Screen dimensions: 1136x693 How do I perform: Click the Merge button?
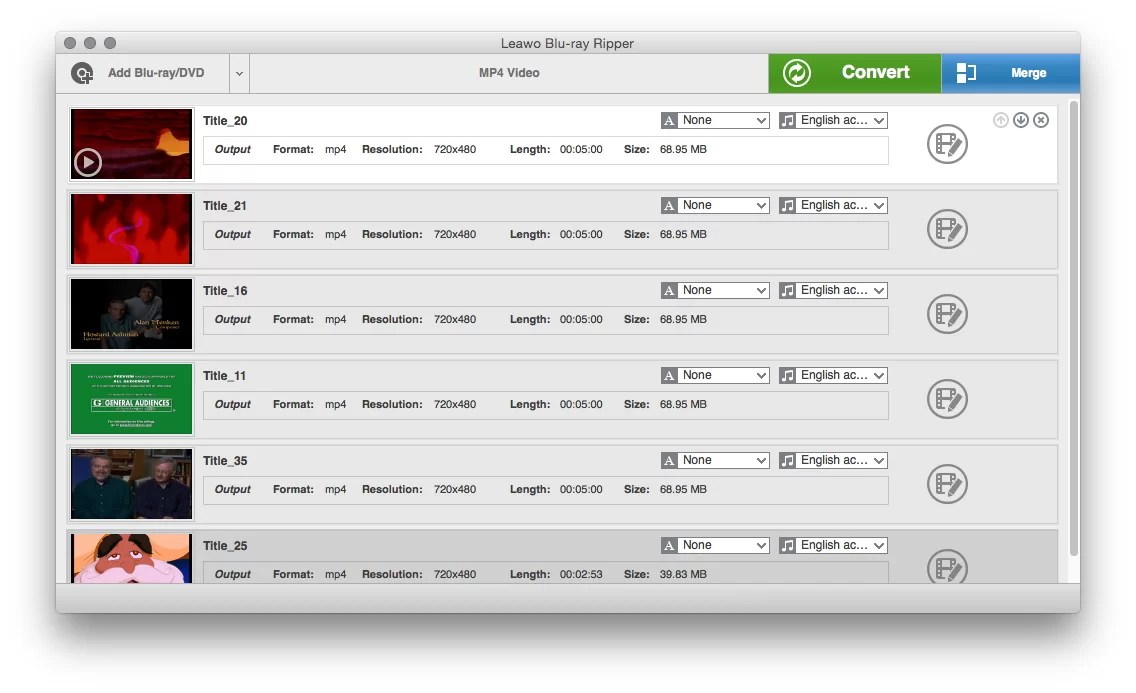pos(1028,72)
